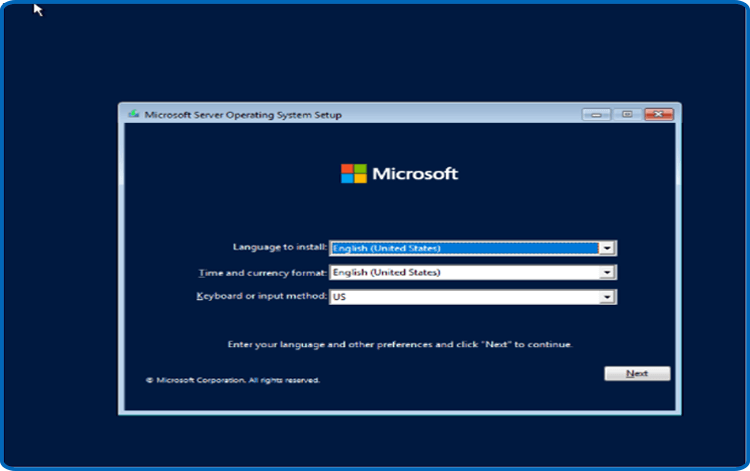
Task: Open the Keyboard or input method dropdown arrow
Action: 607,297
